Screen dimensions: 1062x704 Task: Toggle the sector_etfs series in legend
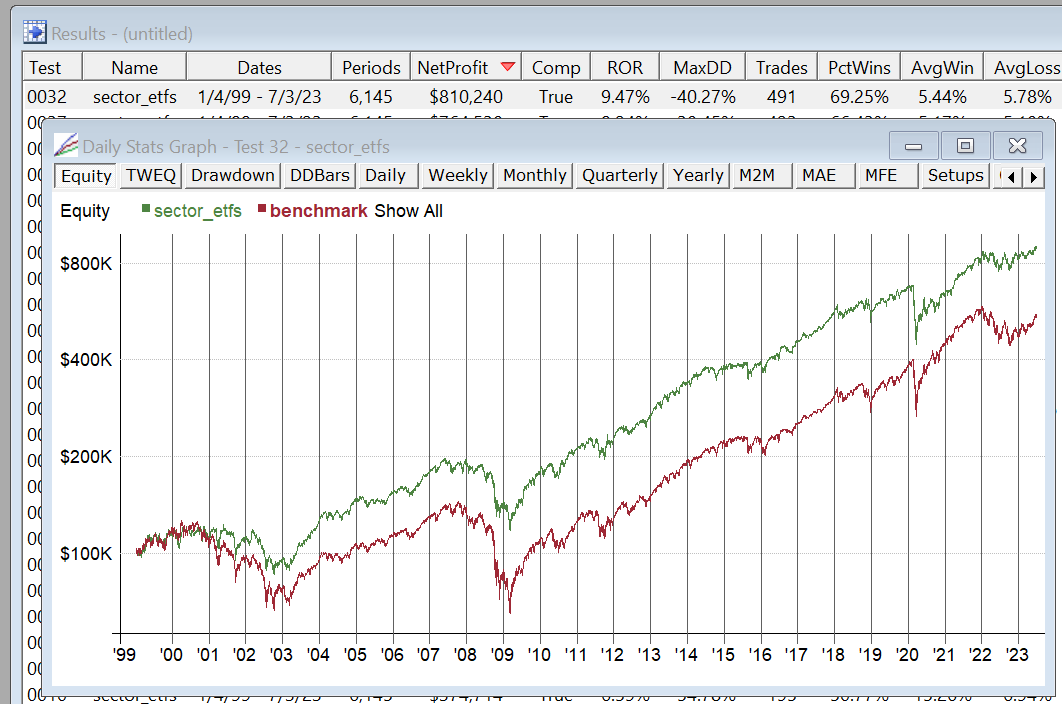tap(197, 211)
